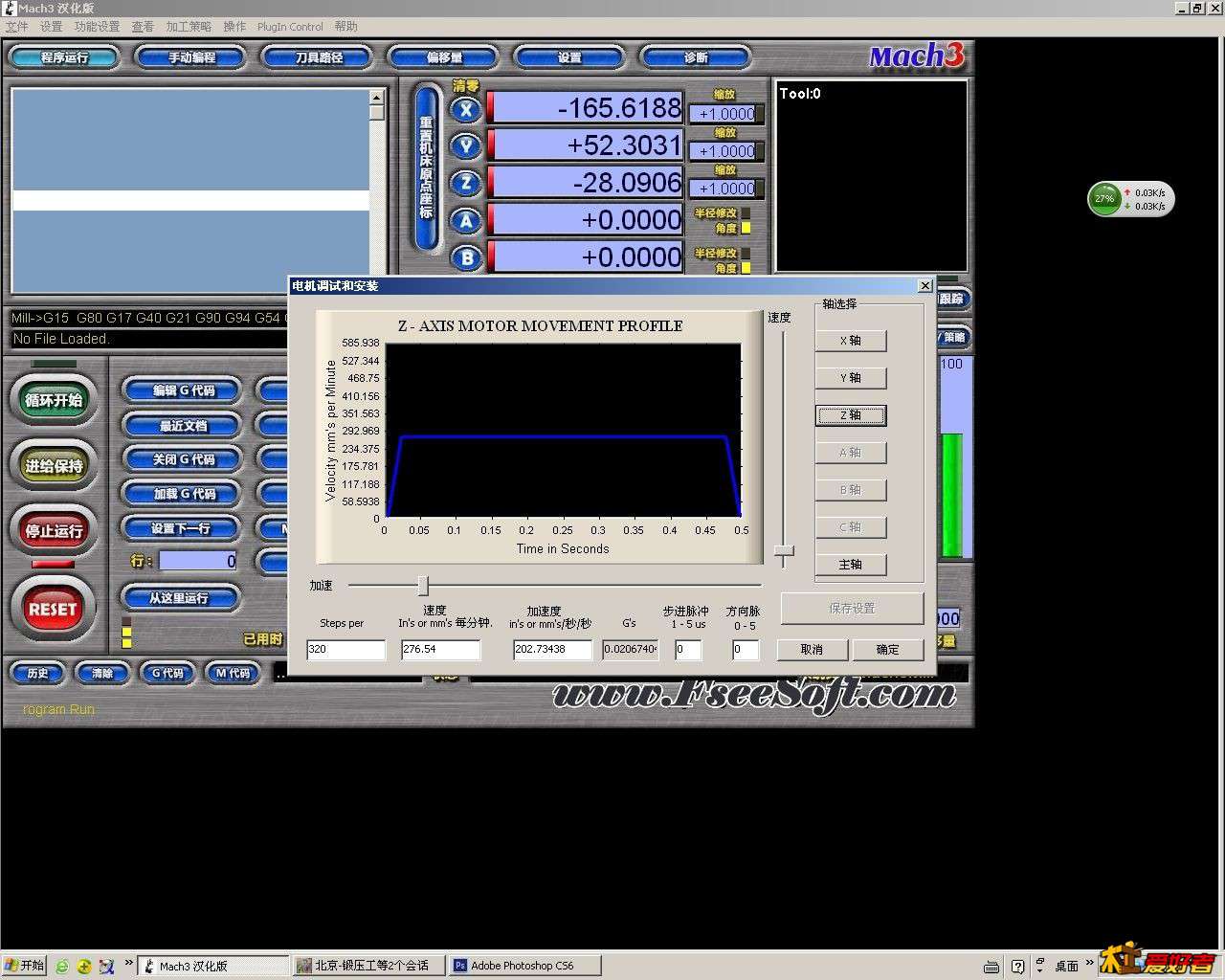This screenshot has height=980, width=1225.
Task: Click the red RESET emergency button
Action: (53, 609)
